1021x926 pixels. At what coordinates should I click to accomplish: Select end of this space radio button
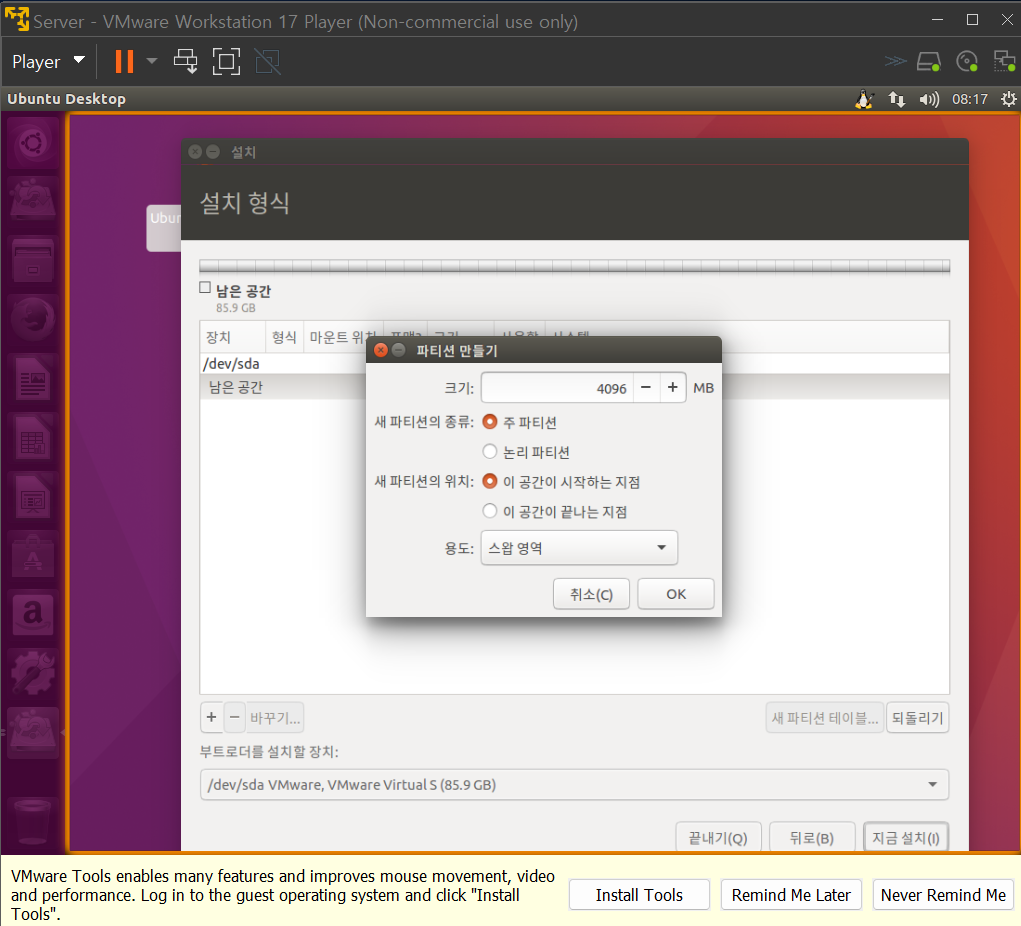click(490, 511)
